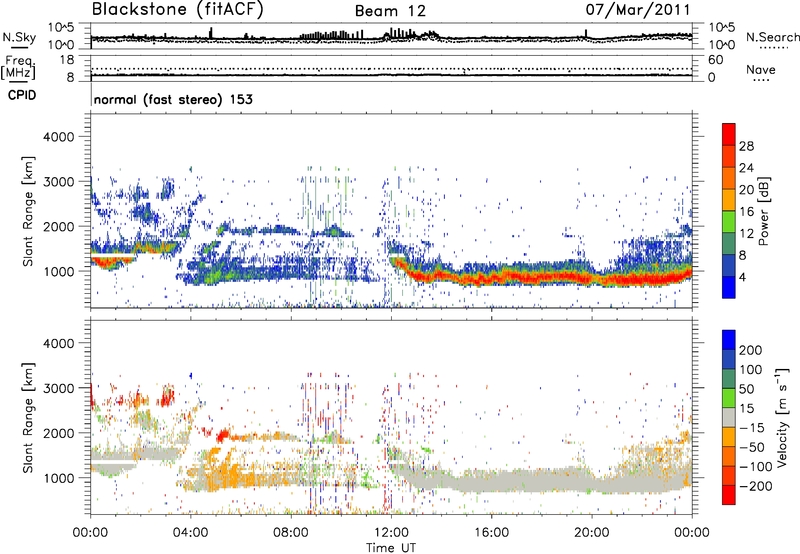Click the grey ground-scatter band near 16:00
Image resolution: width=800 pixels, height=554 pixels.
(x=491, y=482)
